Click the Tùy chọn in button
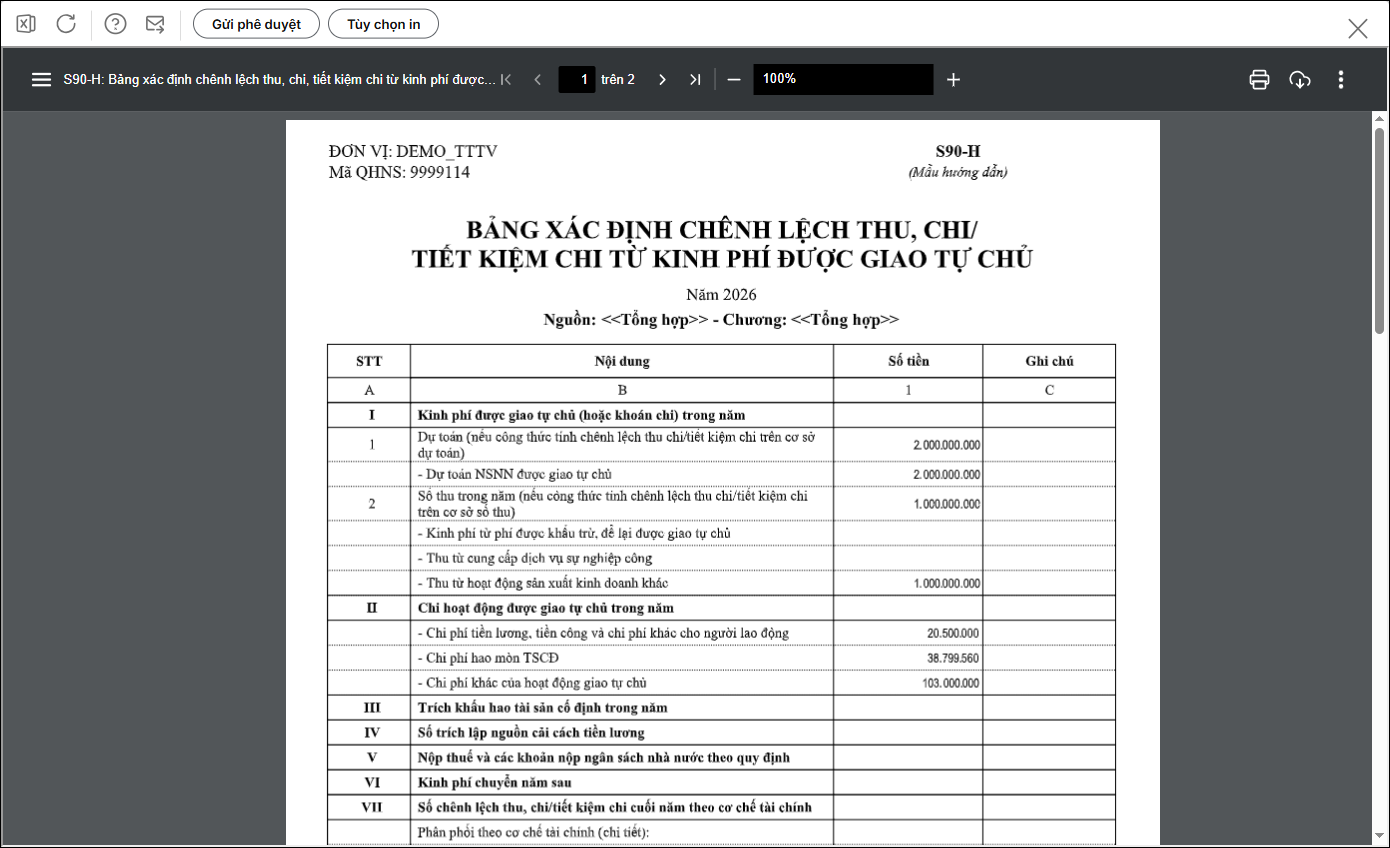 point(383,24)
